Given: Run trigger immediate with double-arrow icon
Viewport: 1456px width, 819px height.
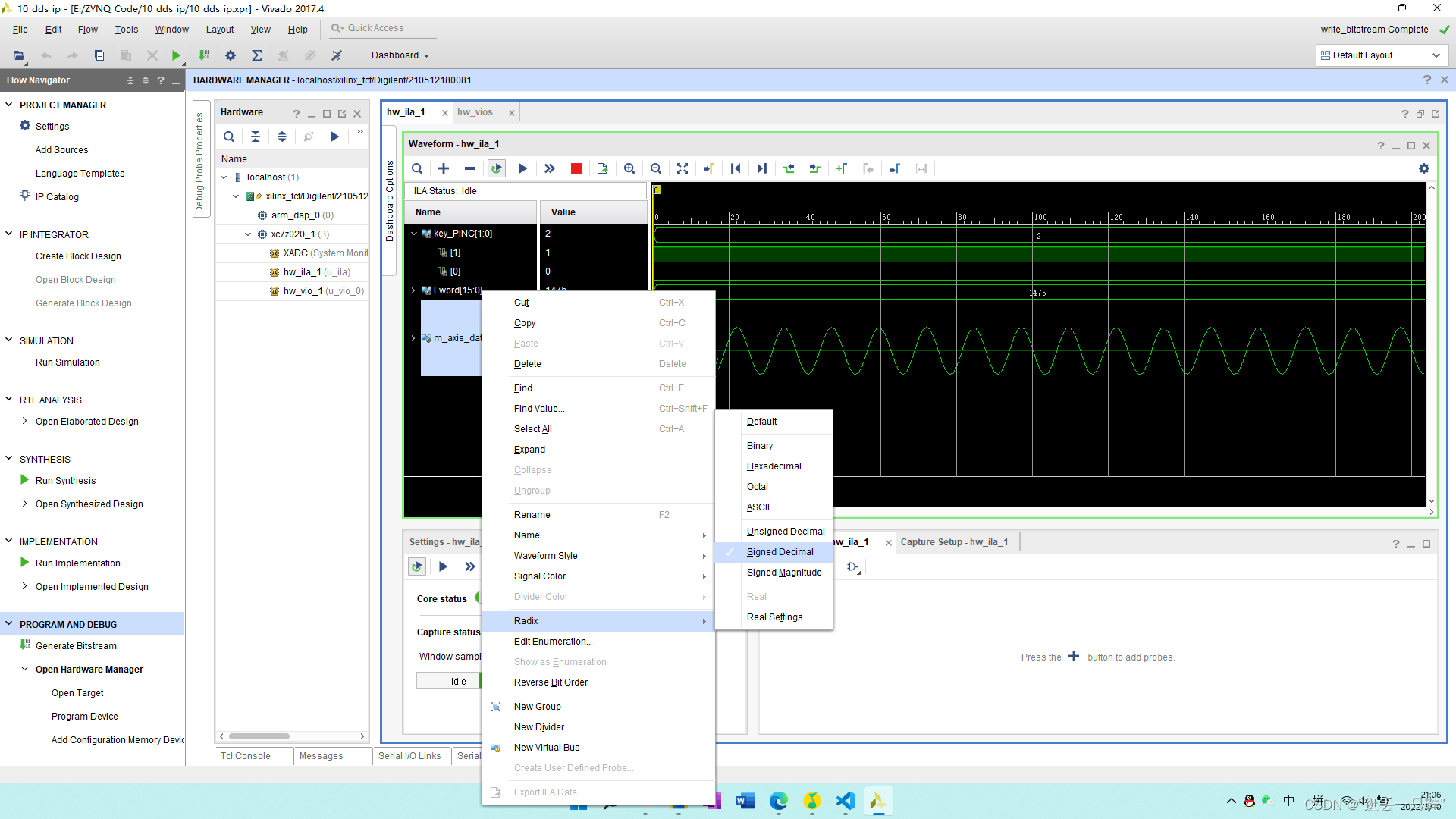Looking at the screenshot, I should pos(550,168).
